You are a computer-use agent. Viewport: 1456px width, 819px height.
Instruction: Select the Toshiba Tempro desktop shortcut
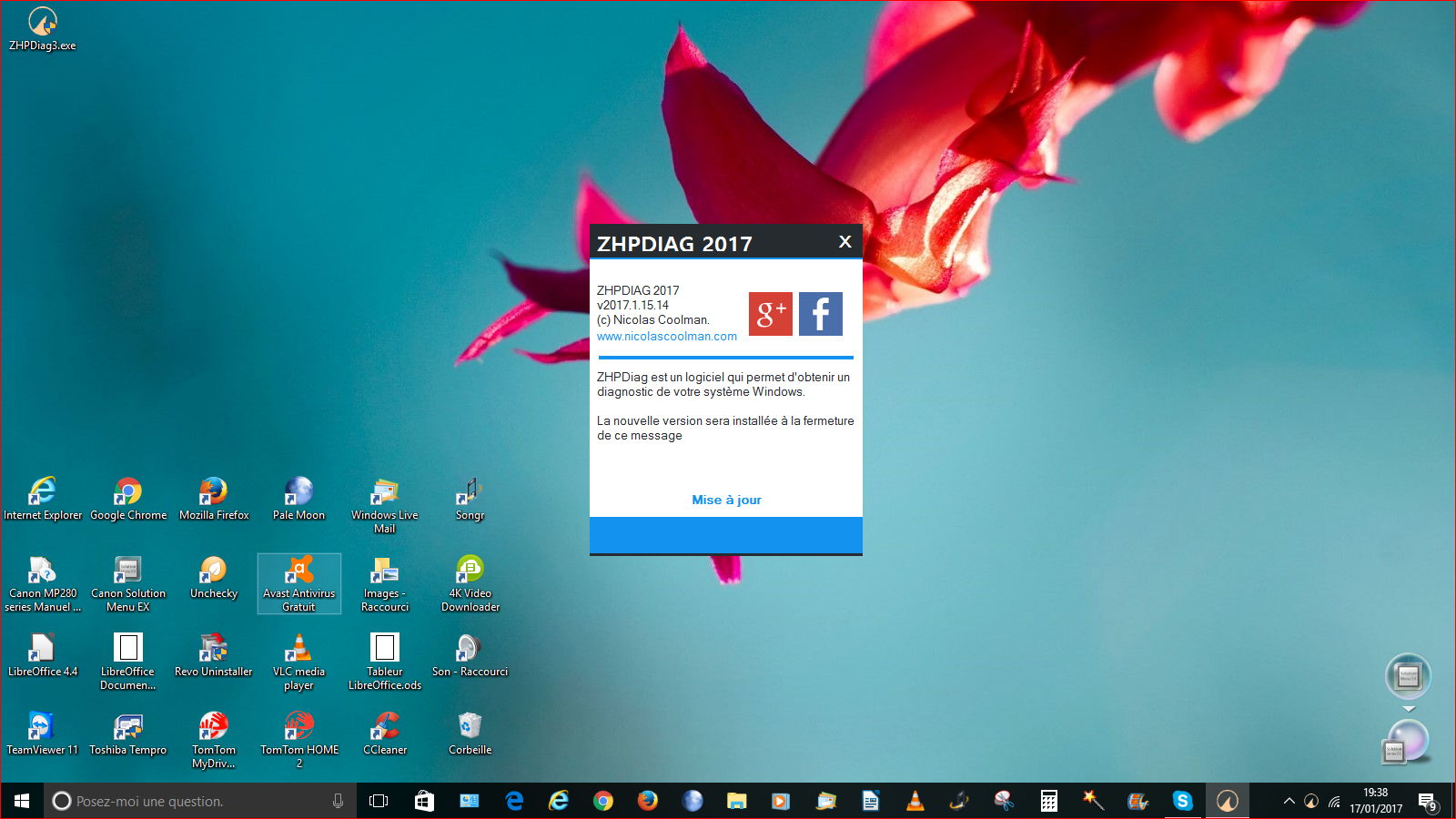point(128,733)
